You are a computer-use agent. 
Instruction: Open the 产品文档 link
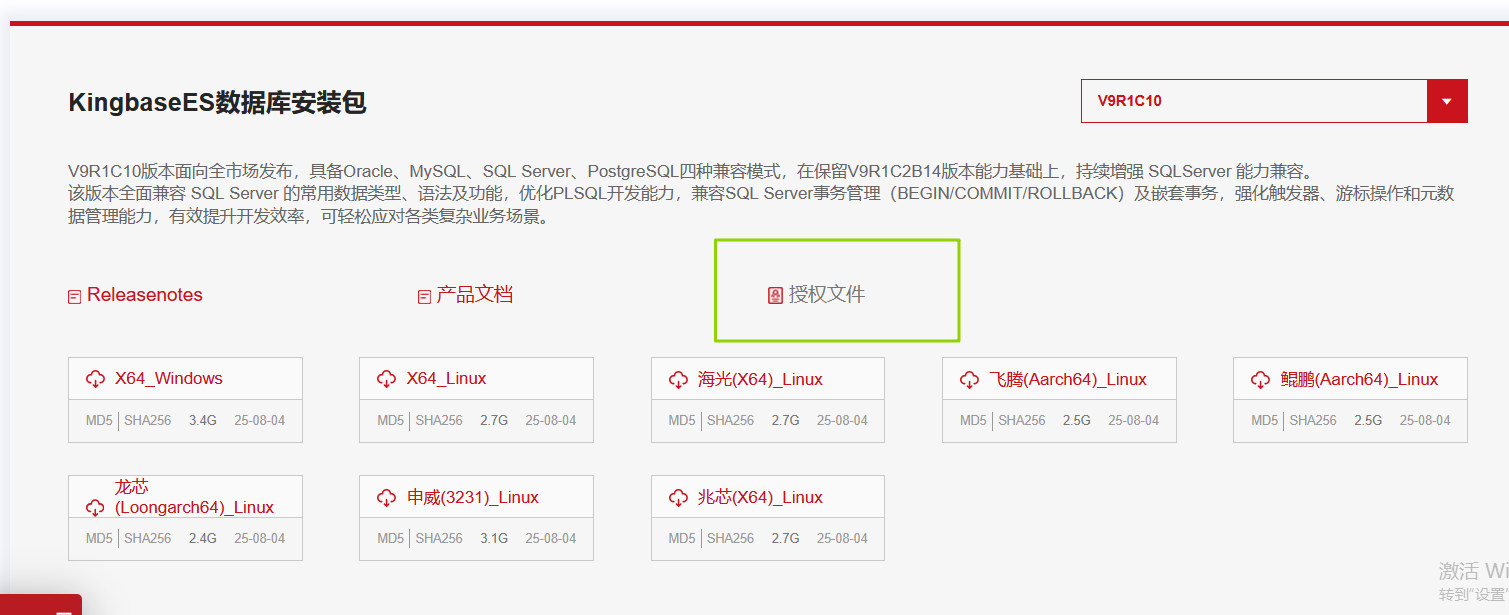[x=475, y=295]
